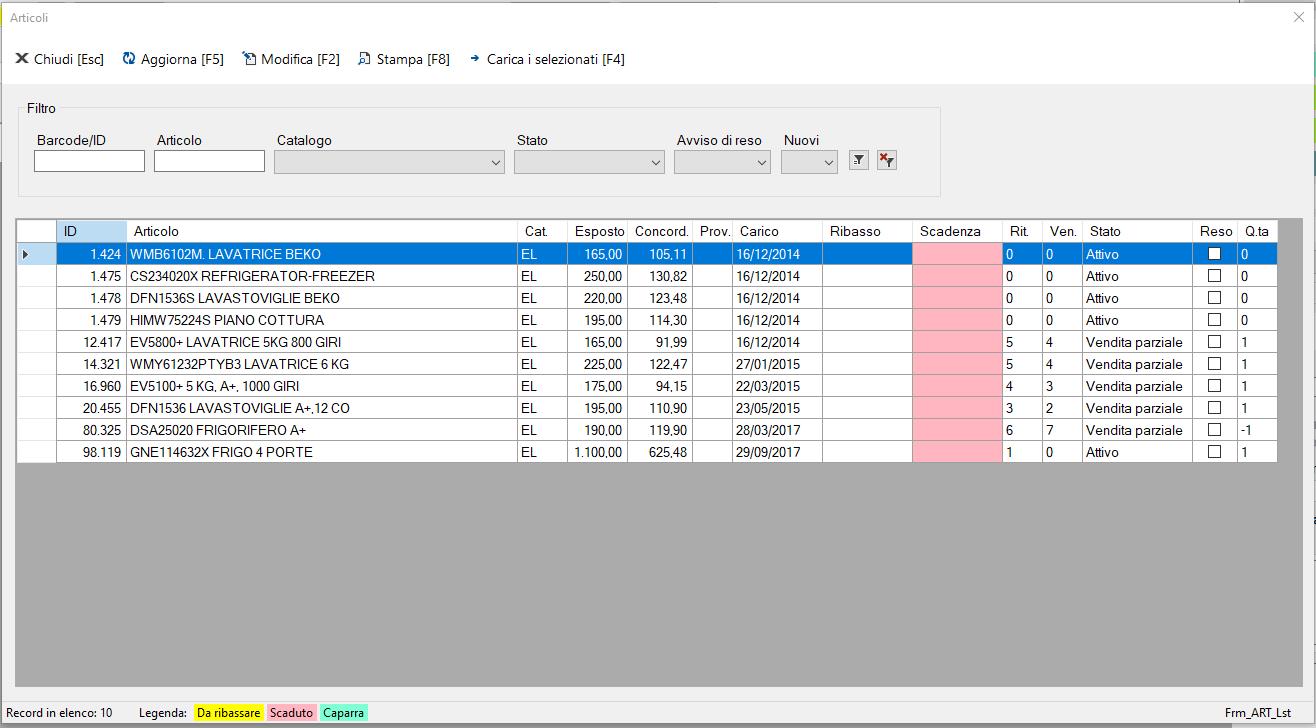Toggle Reso checkbox for EV5100+ 5 KG row
This screenshot has height=728, width=1316.
pyautogui.click(x=1214, y=386)
